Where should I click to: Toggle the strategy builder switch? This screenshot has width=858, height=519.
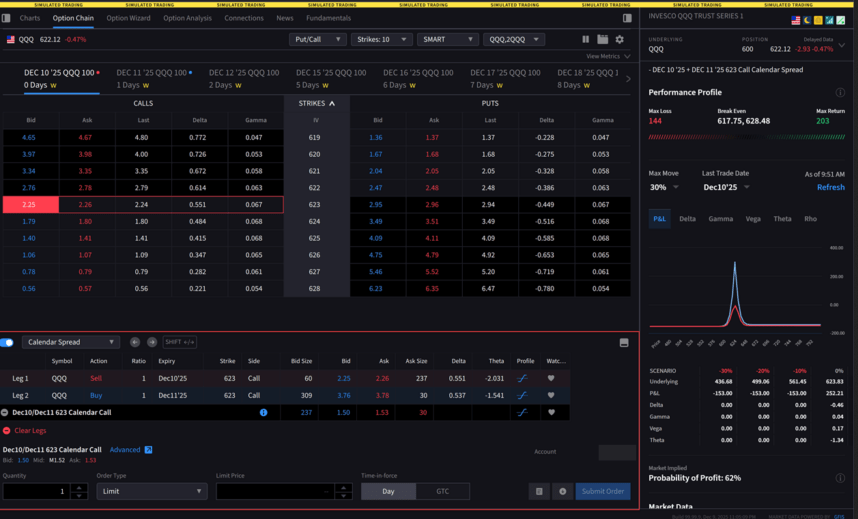coord(8,342)
